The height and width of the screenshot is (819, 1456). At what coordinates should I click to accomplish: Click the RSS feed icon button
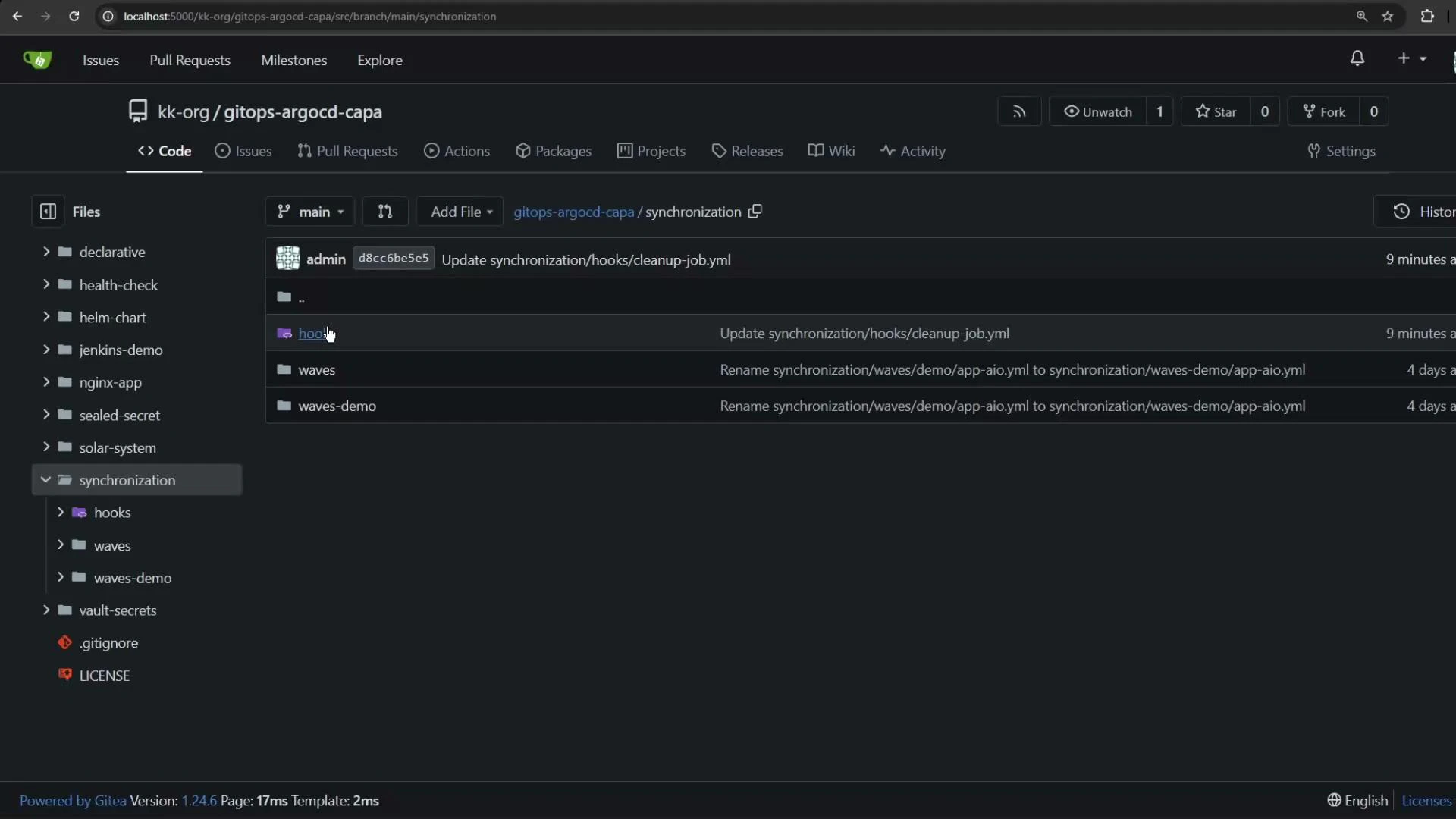pos(1019,111)
